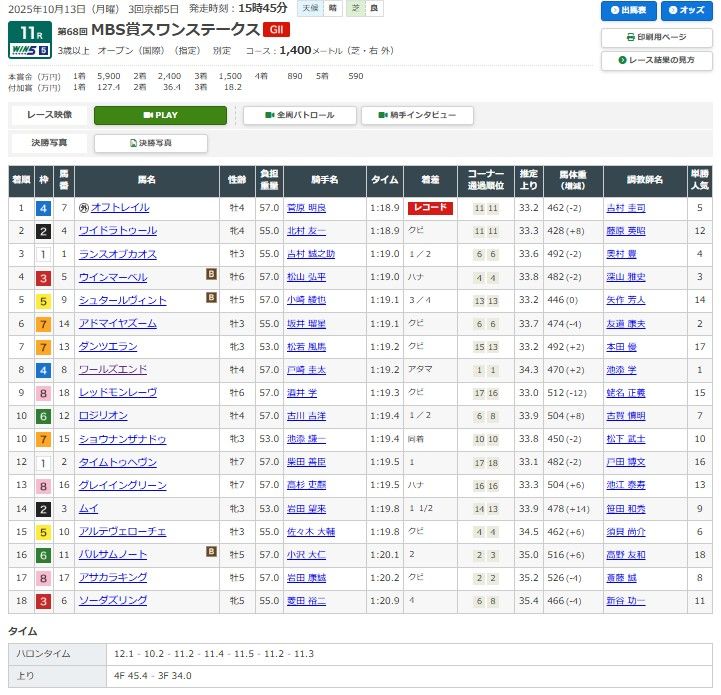View the 決勝写真 photo finish button

pos(151,143)
